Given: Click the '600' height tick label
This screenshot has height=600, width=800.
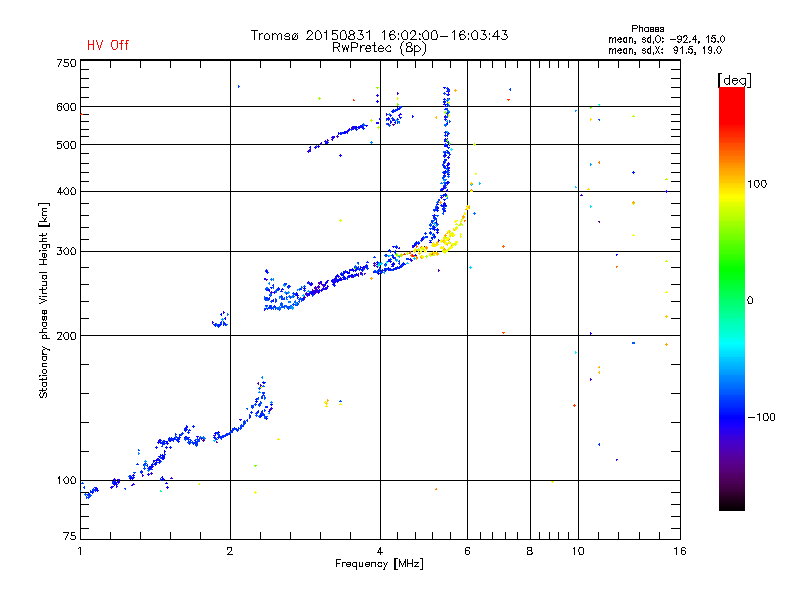Looking at the screenshot, I should 66,107.
